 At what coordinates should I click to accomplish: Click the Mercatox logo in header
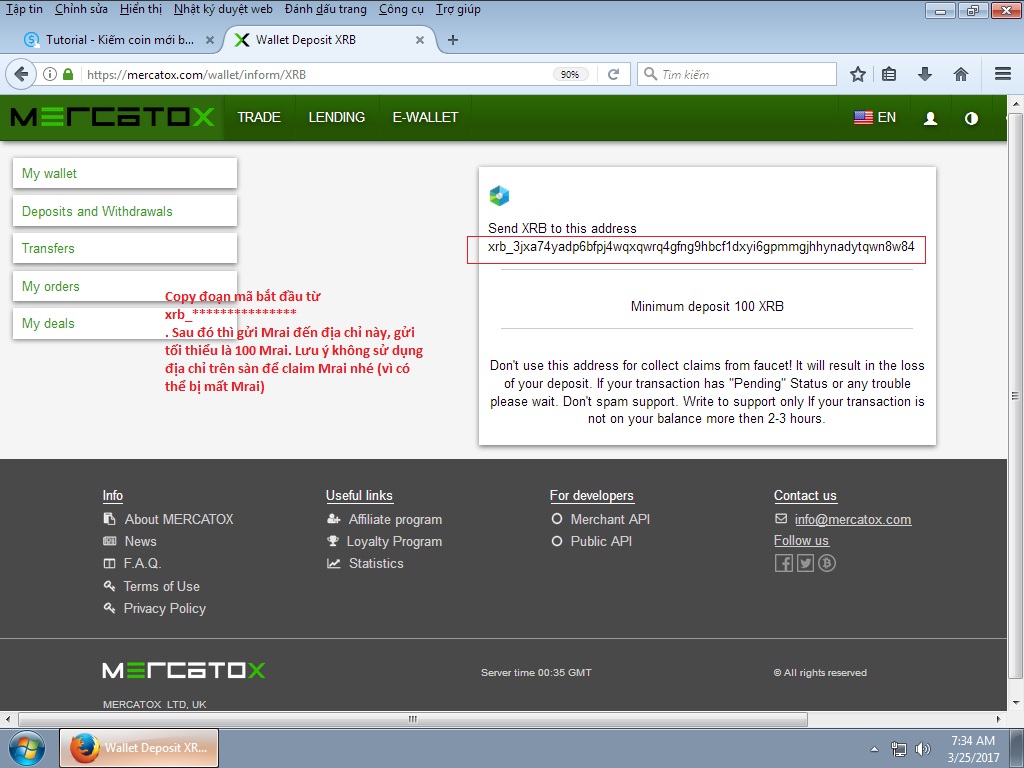point(112,118)
